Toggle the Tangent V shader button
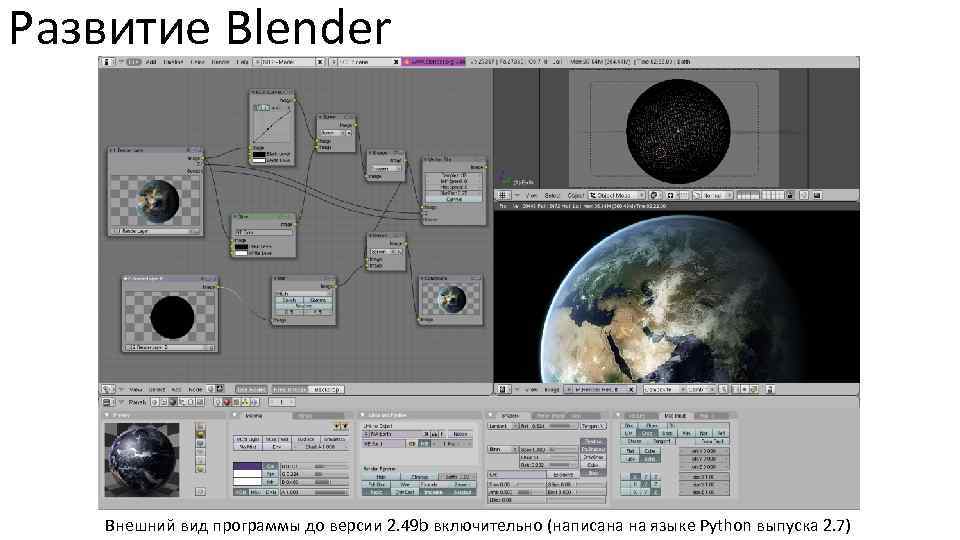960x540 pixels. [x=592, y=426]
